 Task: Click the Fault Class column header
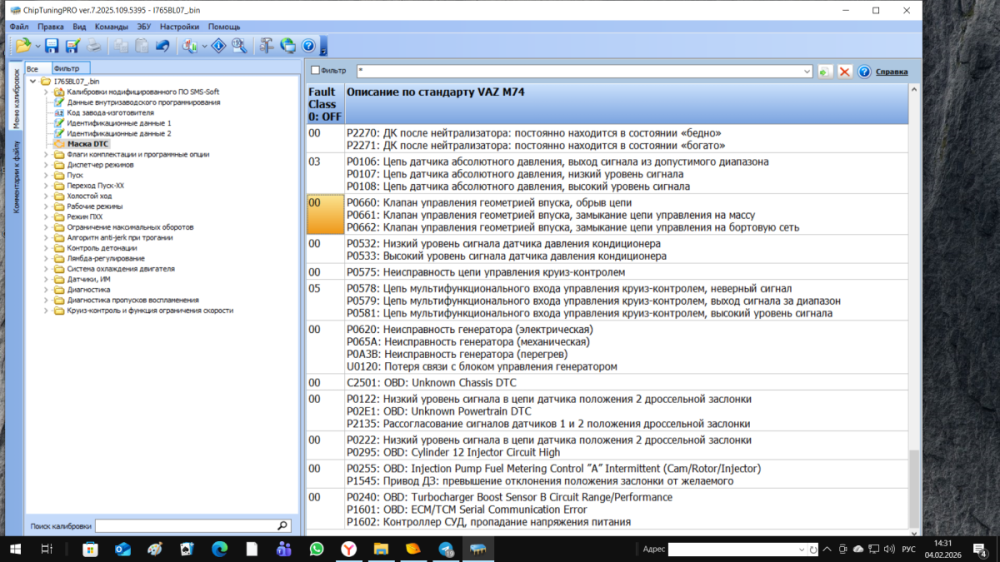(x=325, y=104)
